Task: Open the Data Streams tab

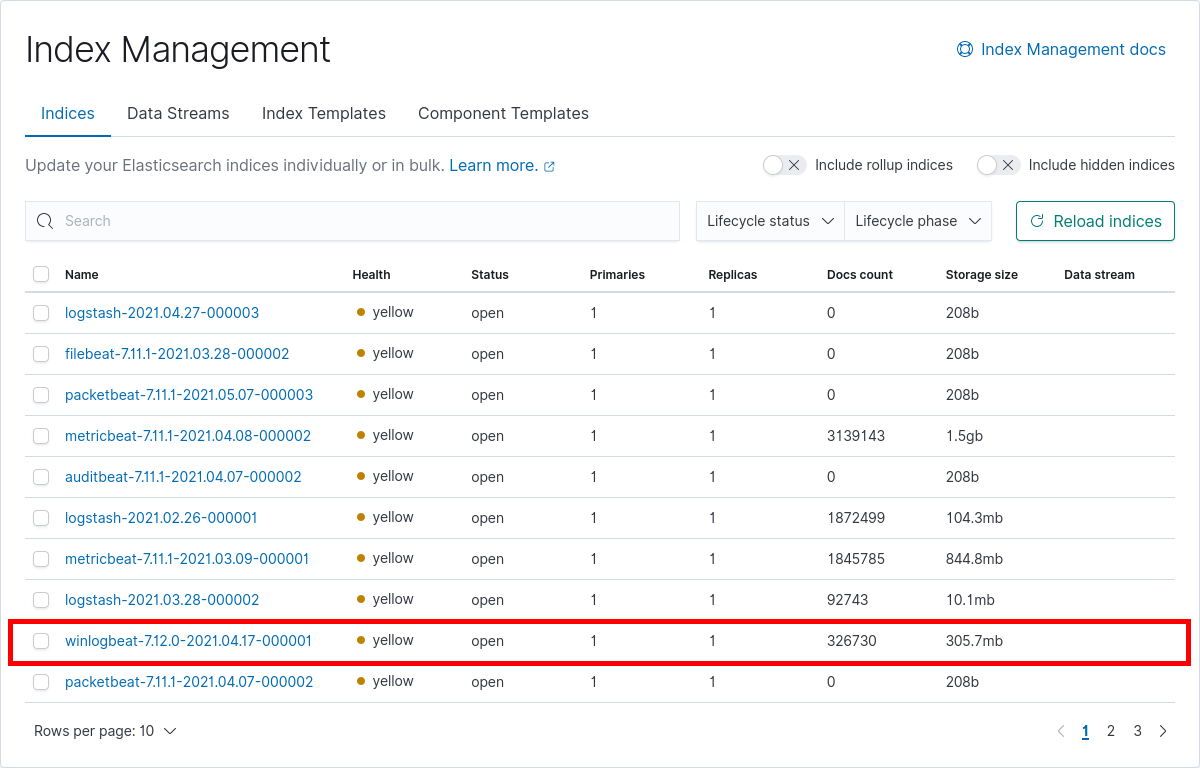Action: pos(178,113)
